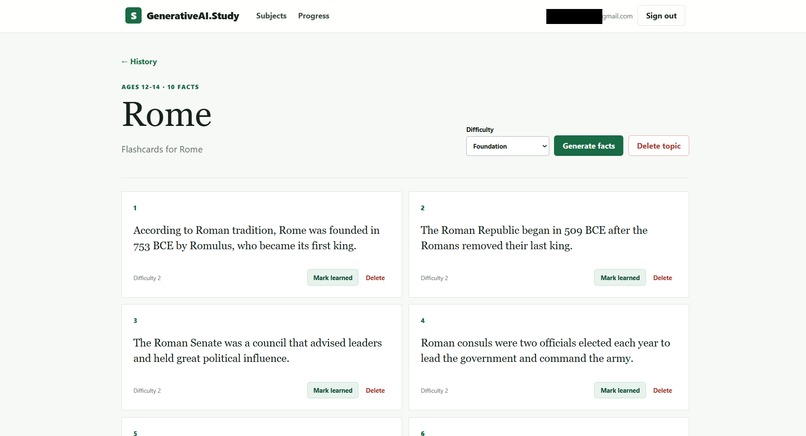Select the Roman Senate flashcard text

tap(258, 351)
